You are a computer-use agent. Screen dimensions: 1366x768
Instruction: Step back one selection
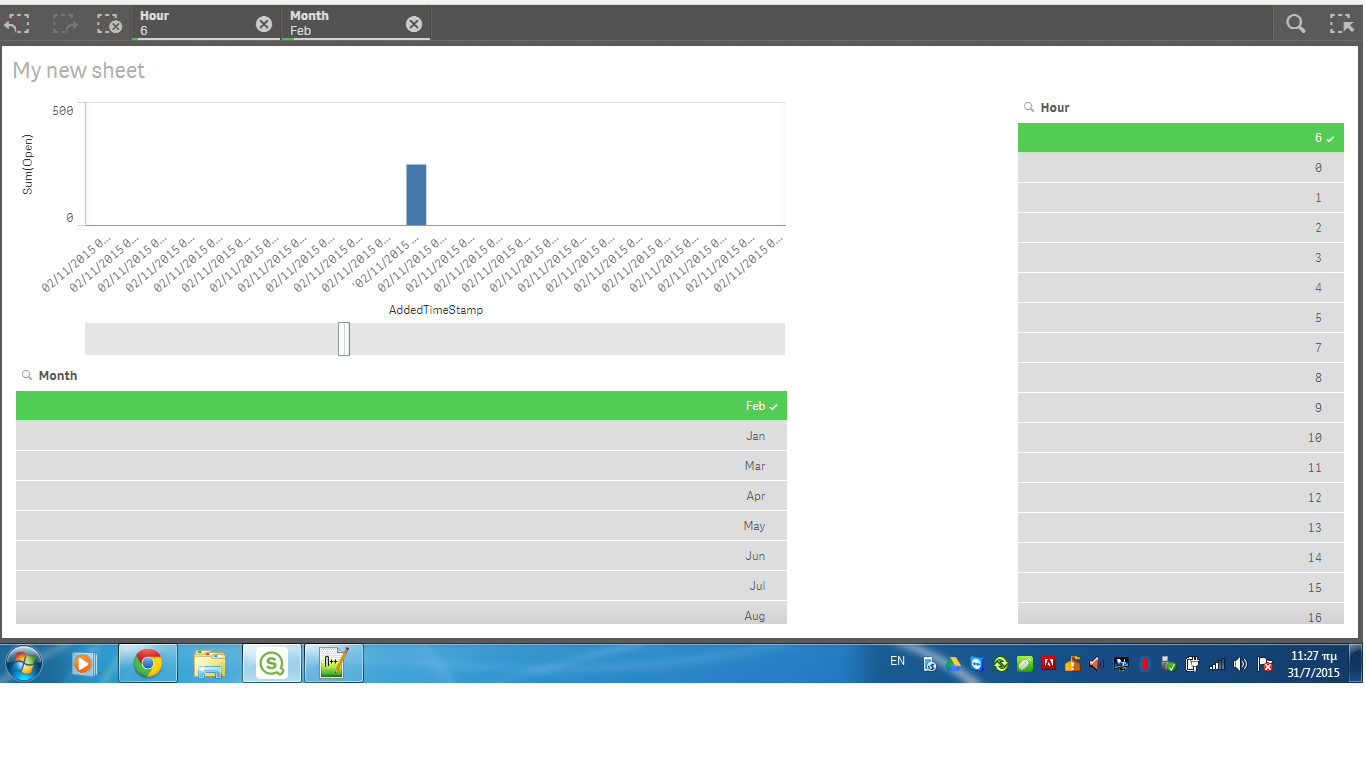click(17, 24)
